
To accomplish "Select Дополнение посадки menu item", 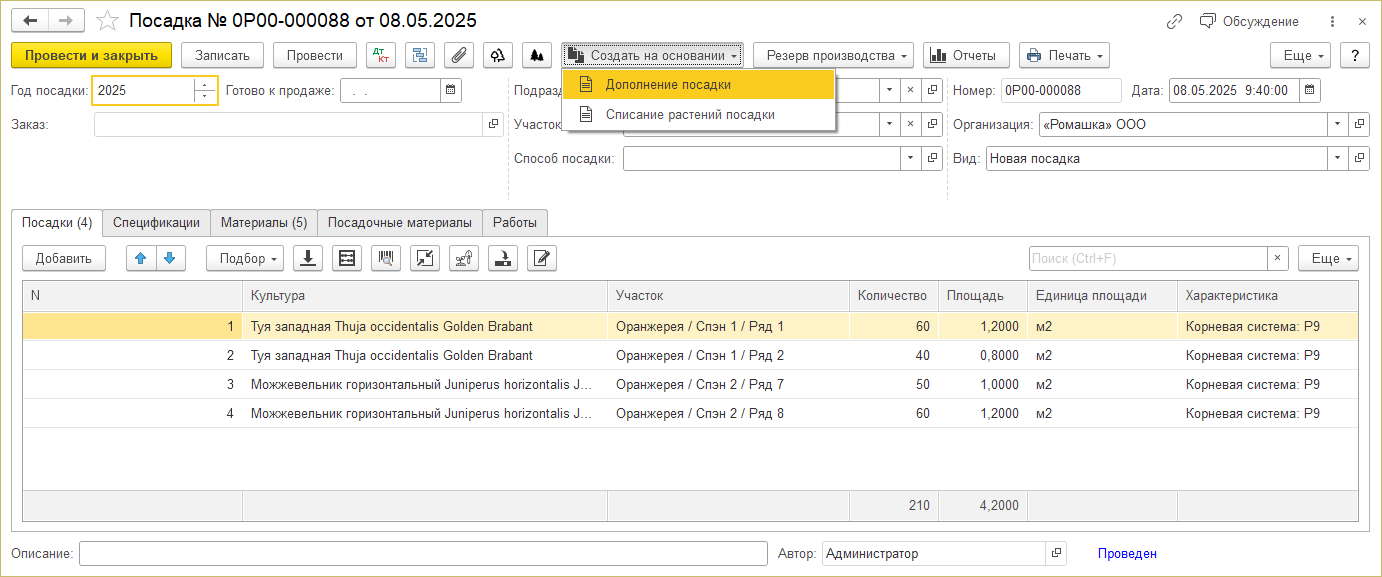I will pyautogui.click(x=668, y=85).
